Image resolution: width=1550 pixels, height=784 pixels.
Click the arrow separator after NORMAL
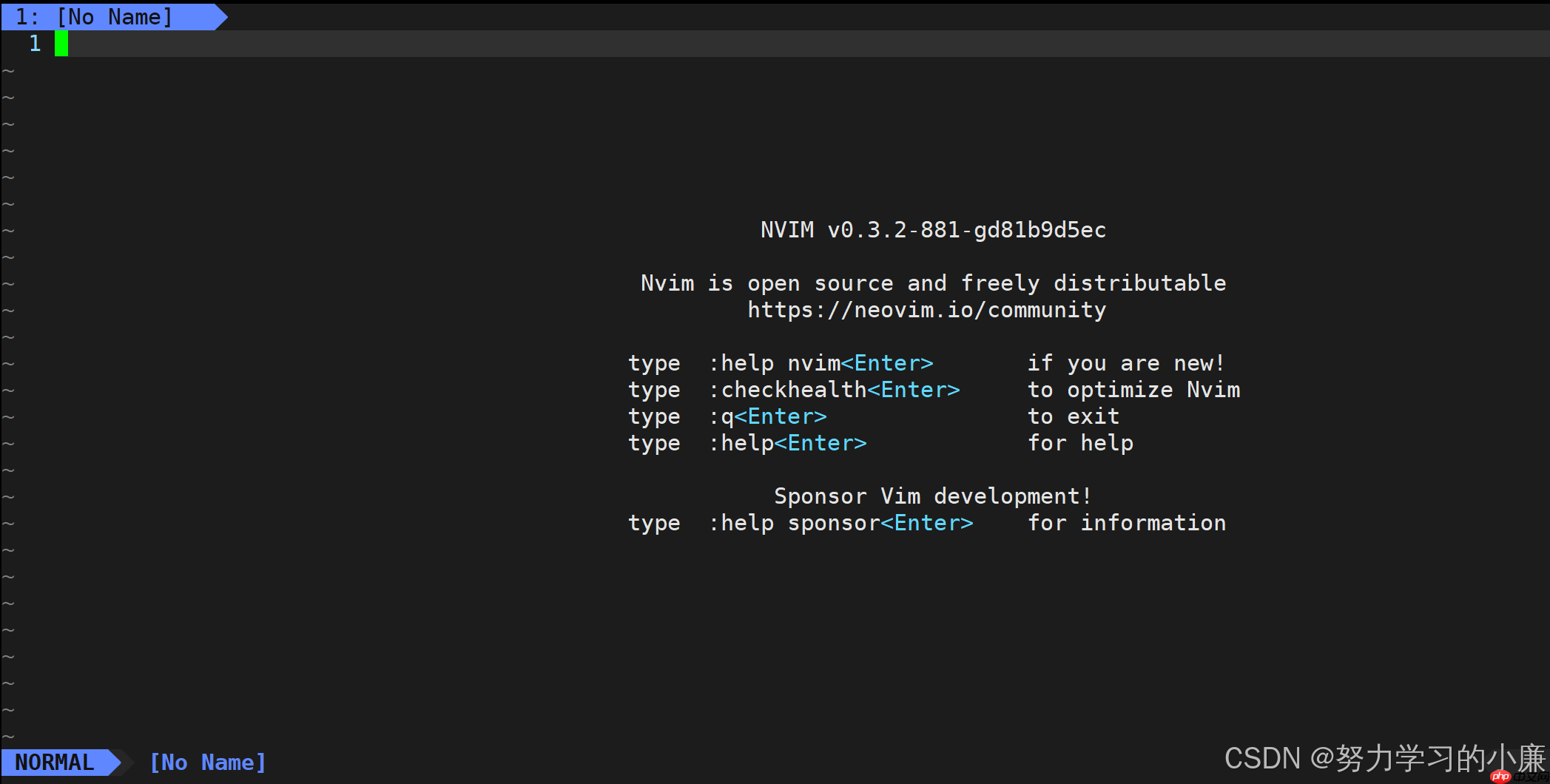[115, 763]
